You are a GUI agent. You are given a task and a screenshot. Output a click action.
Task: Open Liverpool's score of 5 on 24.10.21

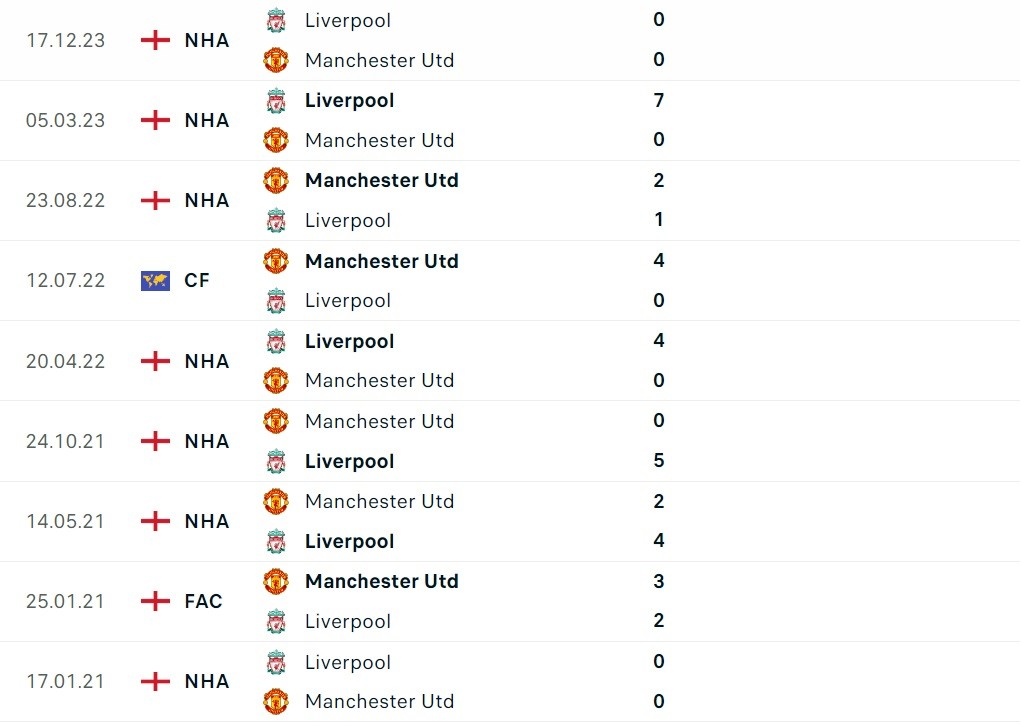coord(658,461)
